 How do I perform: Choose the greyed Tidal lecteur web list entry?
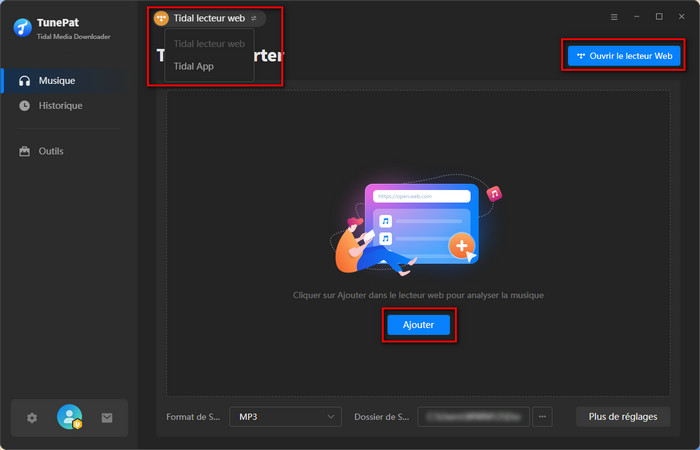[209, 44]
